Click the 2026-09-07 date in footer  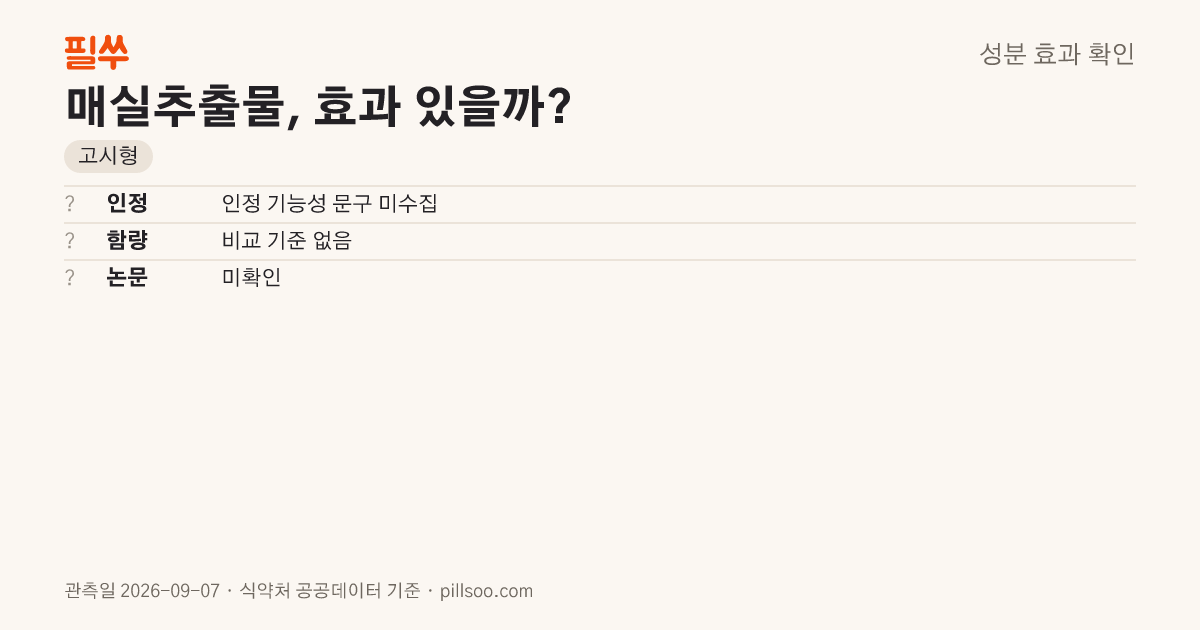click(x=169, y=591)
